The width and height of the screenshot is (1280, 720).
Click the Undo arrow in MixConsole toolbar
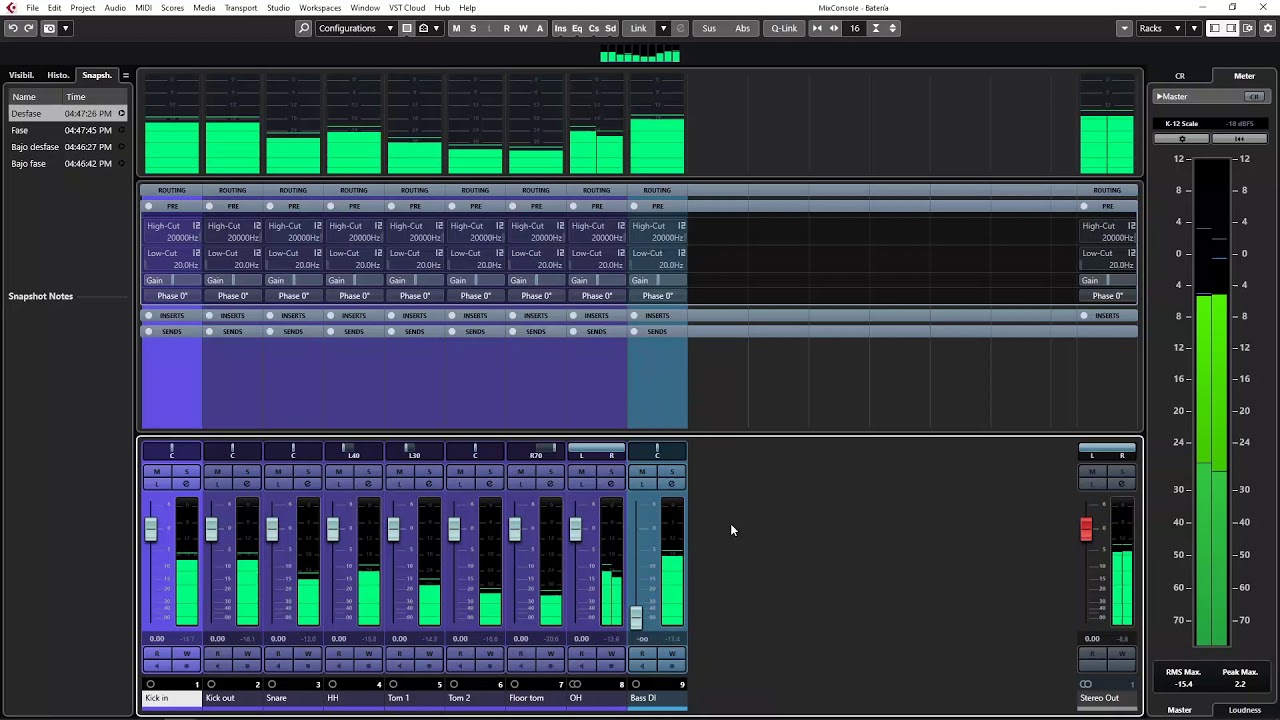click(x=12, y=28)
